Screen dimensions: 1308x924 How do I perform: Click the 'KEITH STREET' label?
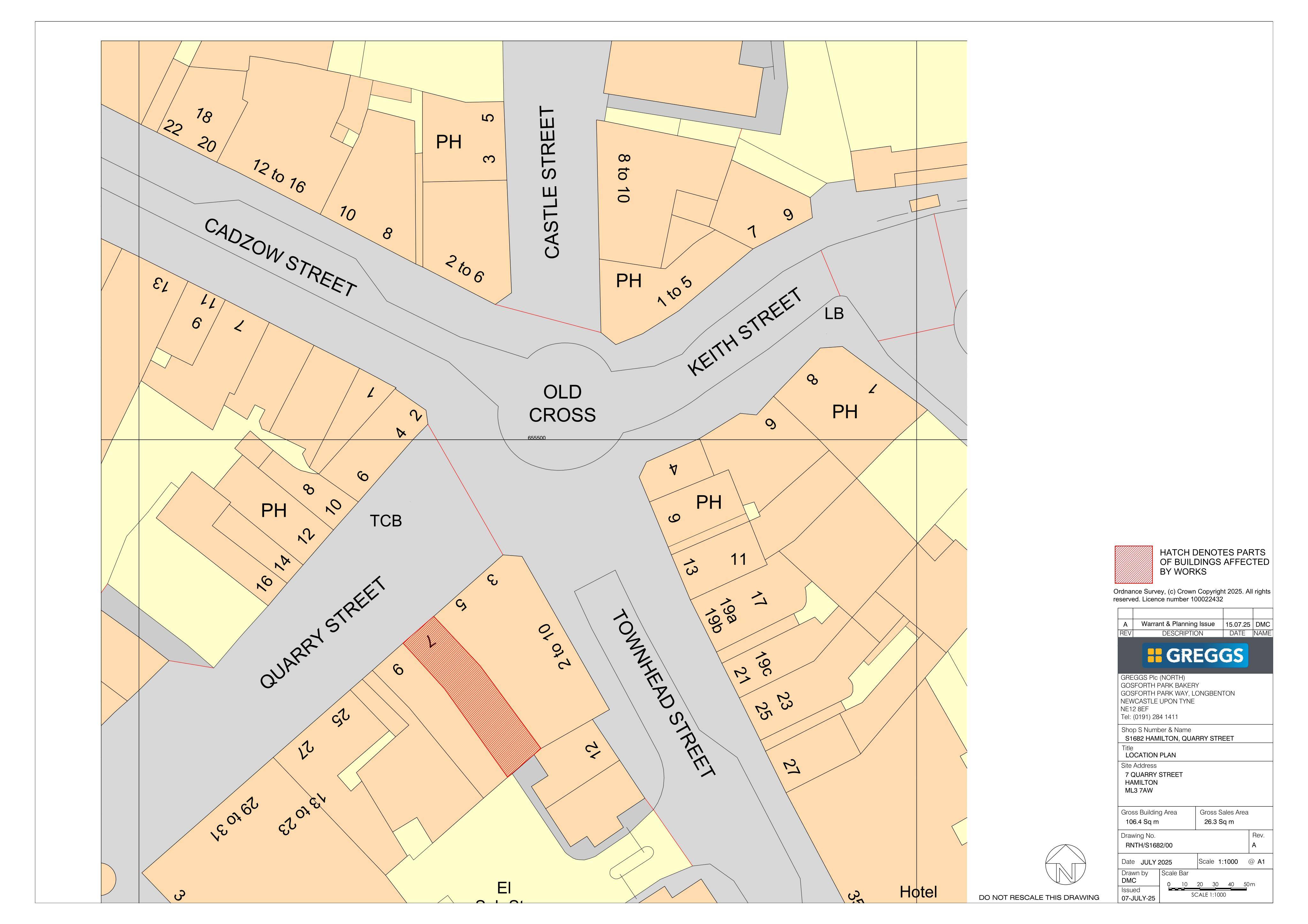pyautogui.click(x=745, y=331)
